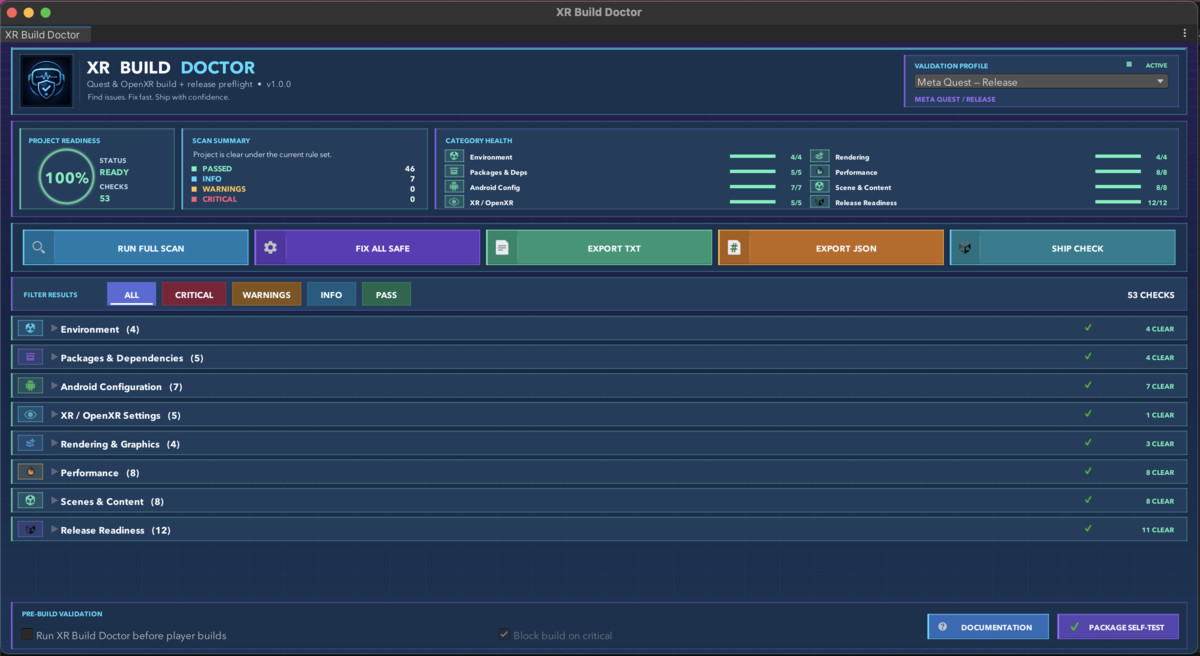
Task: Click the Release Readiness row icon
Action: pyautogui.click(x=30, y=530)
